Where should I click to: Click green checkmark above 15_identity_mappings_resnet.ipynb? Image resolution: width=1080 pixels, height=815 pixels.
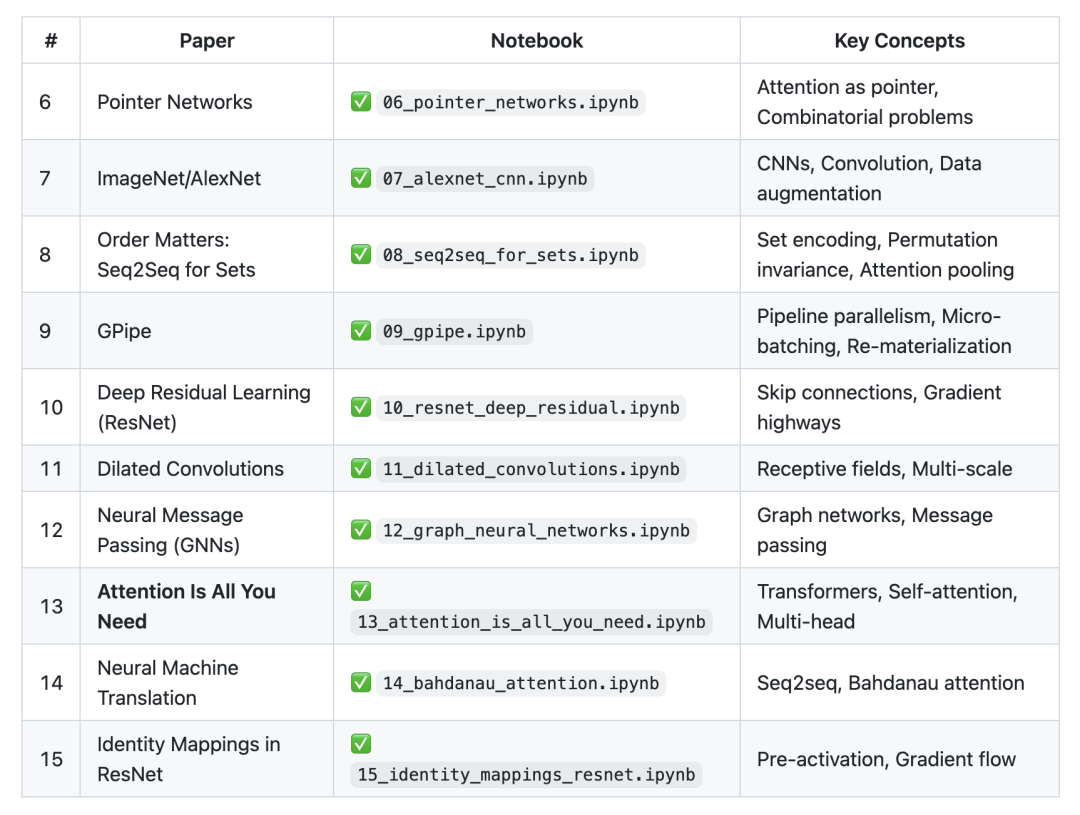(361, 744)
